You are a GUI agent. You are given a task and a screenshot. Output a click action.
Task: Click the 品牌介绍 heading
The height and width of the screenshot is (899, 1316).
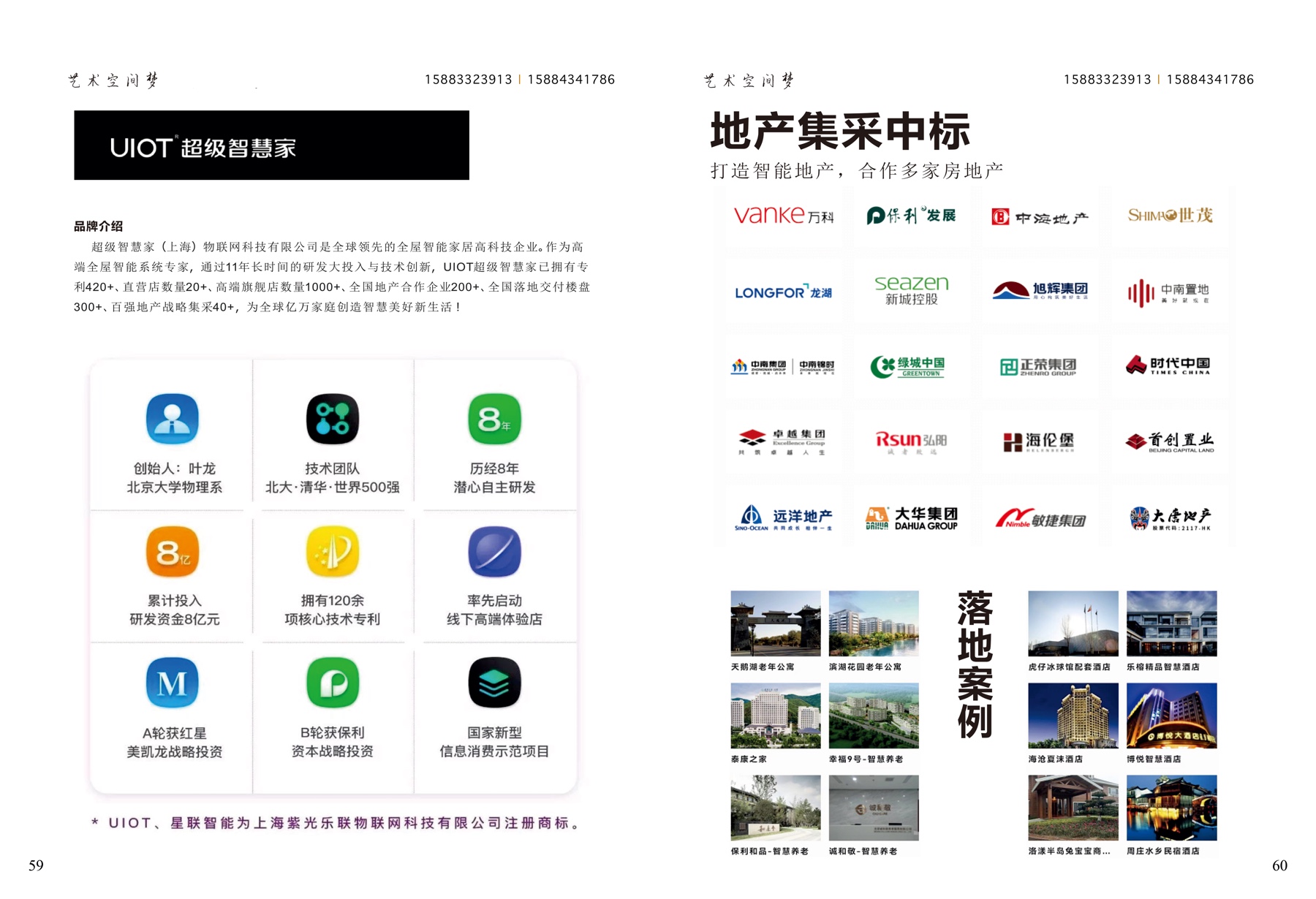pos(98,226)
